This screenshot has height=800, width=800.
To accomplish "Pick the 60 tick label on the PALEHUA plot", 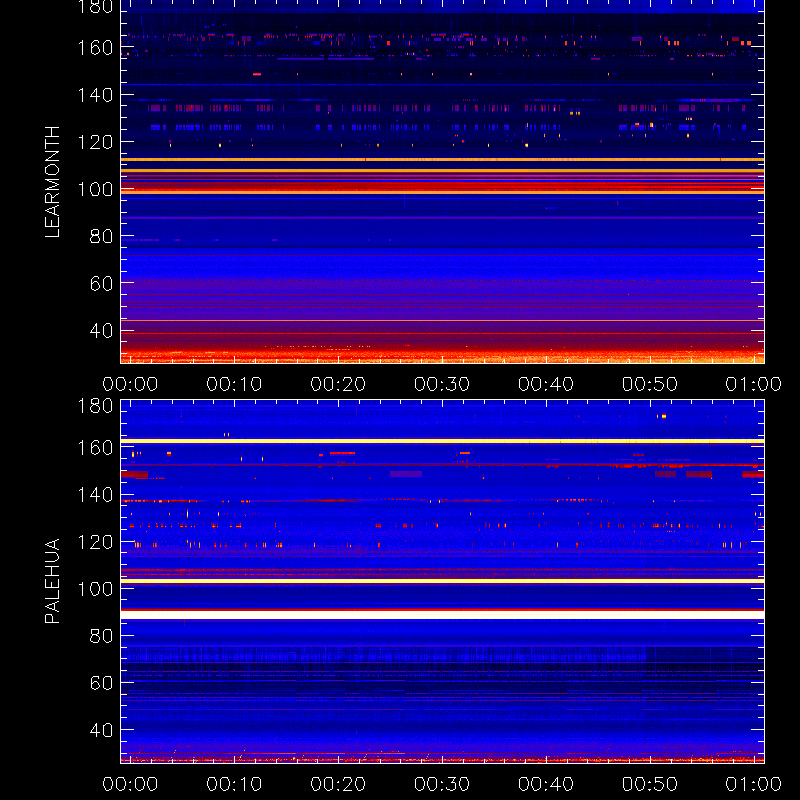I will pyautogui.click(x=101, y=683).
